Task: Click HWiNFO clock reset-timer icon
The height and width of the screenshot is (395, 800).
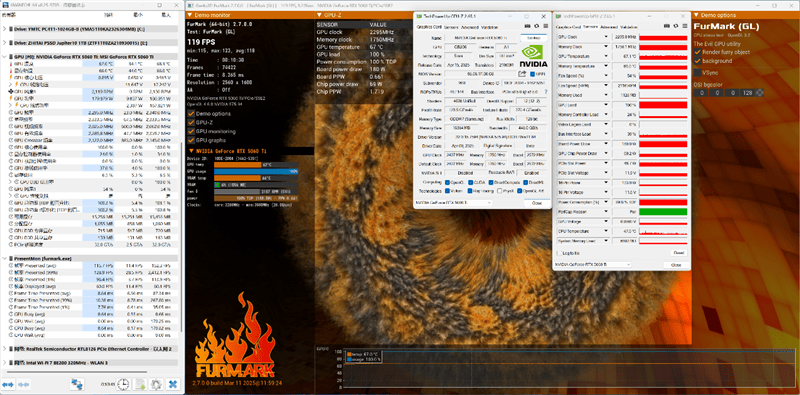Action: (x=122, y=384)
